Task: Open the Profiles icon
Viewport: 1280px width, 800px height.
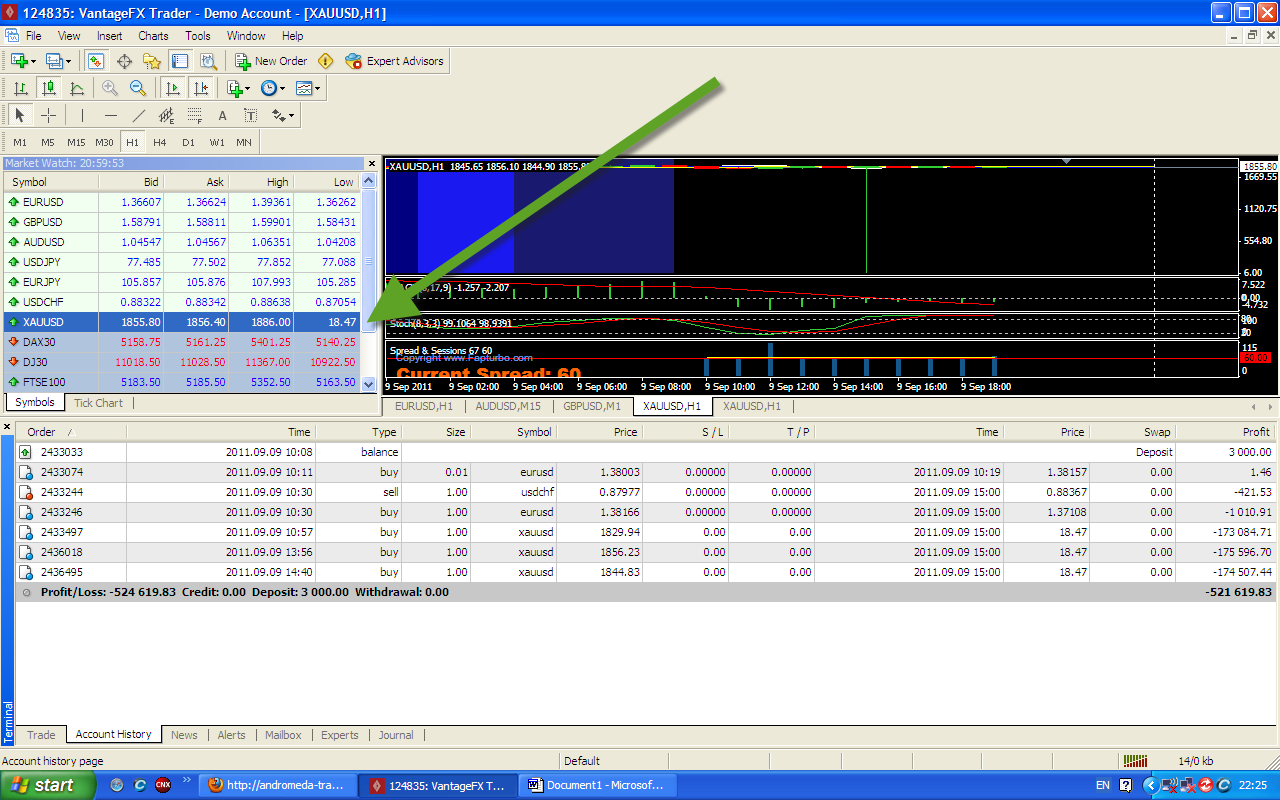Action: pyautogui.click(x=54, y=61)
